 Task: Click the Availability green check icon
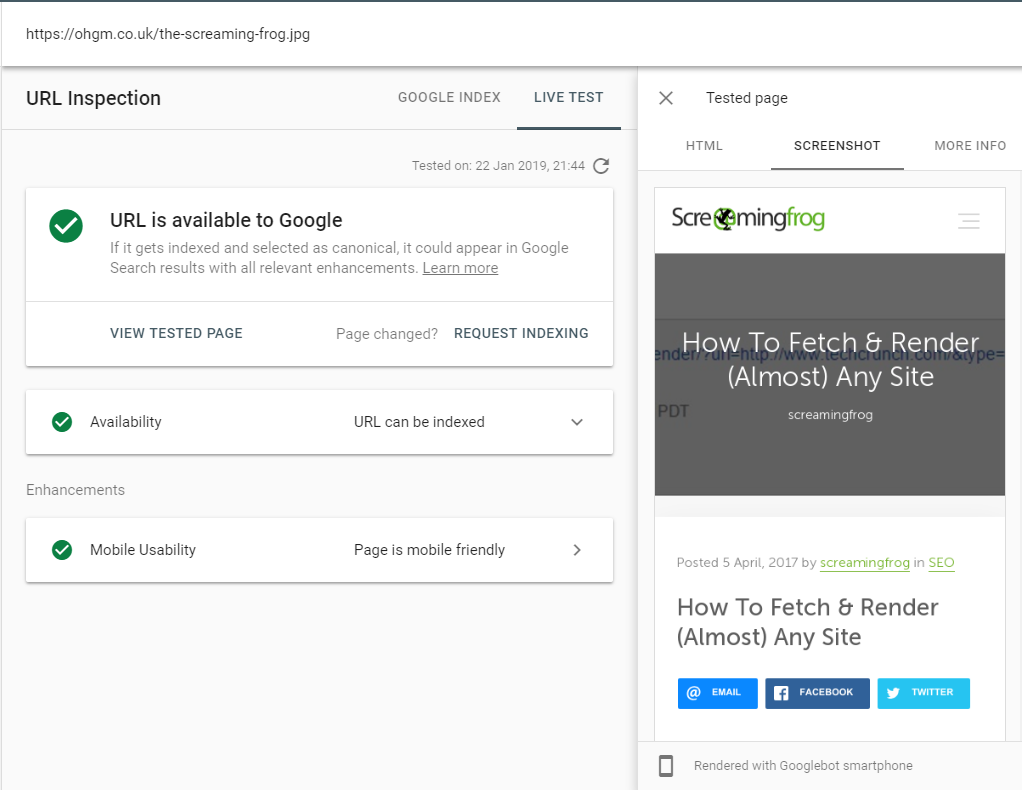tap(62, 422)
